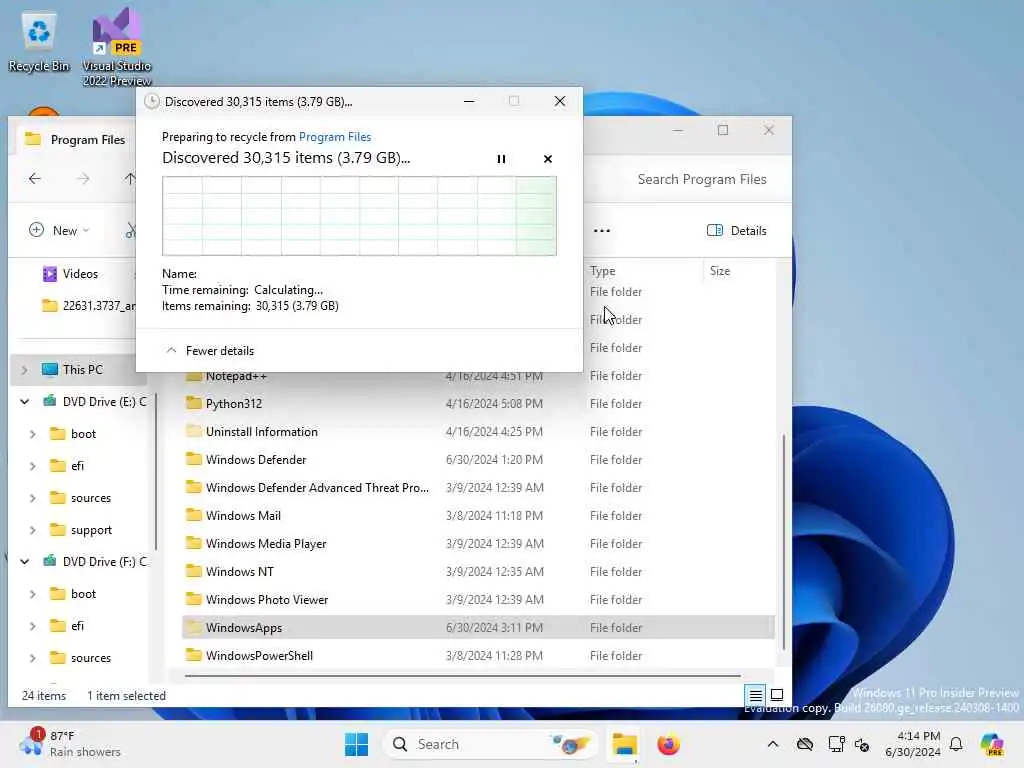The image size is (1024, 768).
Task: Go up one folder level
Action: click(x=129, y=178)
